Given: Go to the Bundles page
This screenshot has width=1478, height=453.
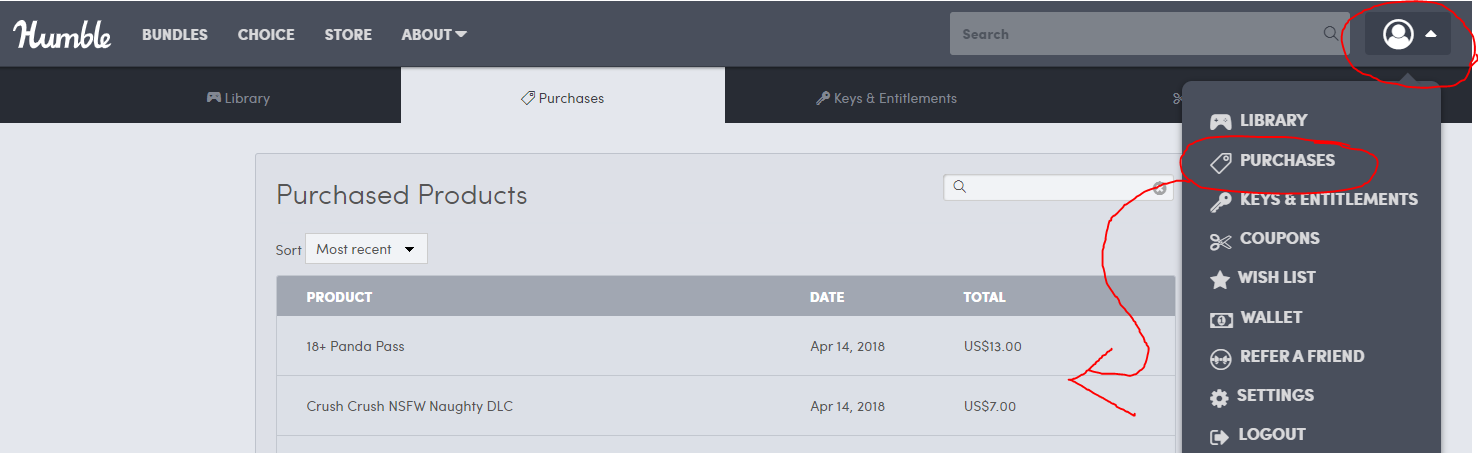Looking at the screenshot, I should (175, 34).
